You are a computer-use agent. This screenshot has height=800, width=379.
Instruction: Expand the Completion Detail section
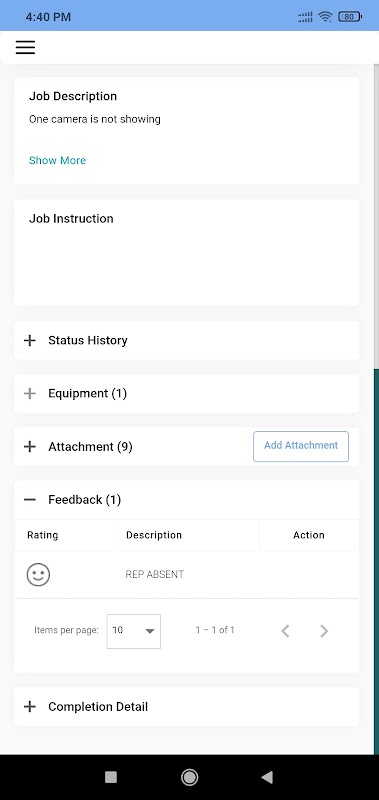[187, 707]
